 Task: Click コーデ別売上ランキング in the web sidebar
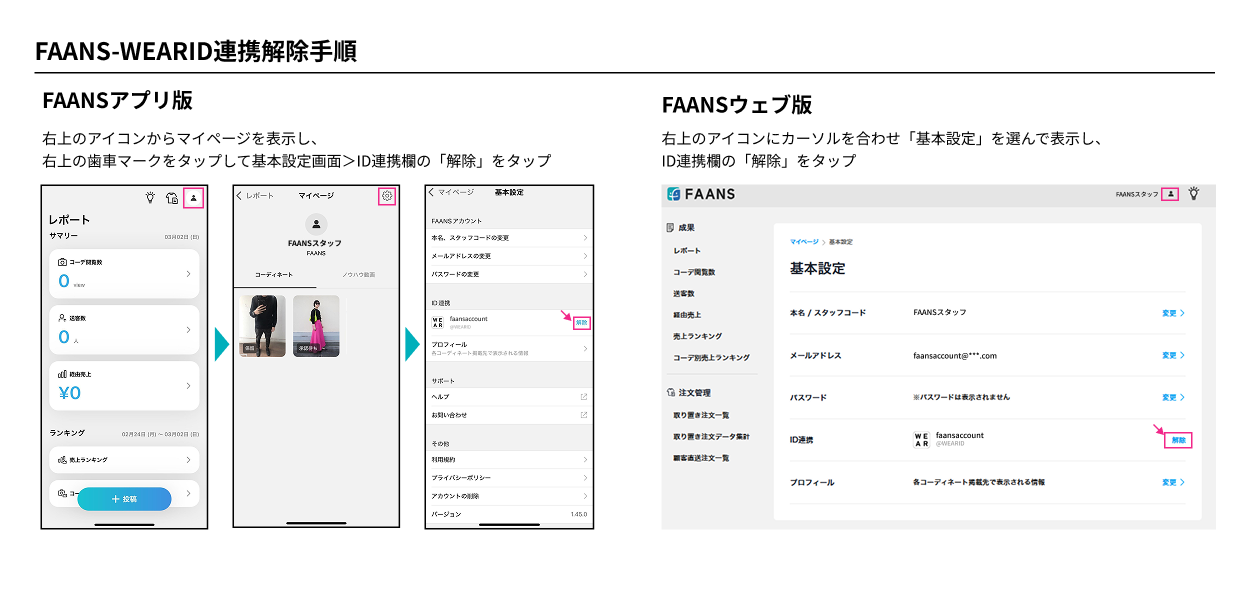(711, 357)
